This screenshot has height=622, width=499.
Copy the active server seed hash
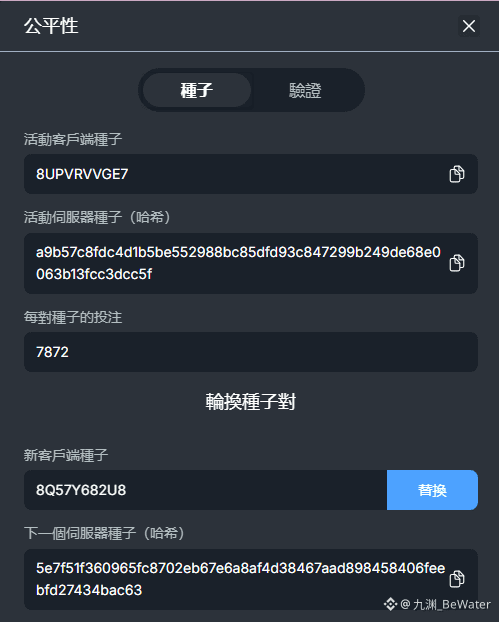tap(457, 263)
